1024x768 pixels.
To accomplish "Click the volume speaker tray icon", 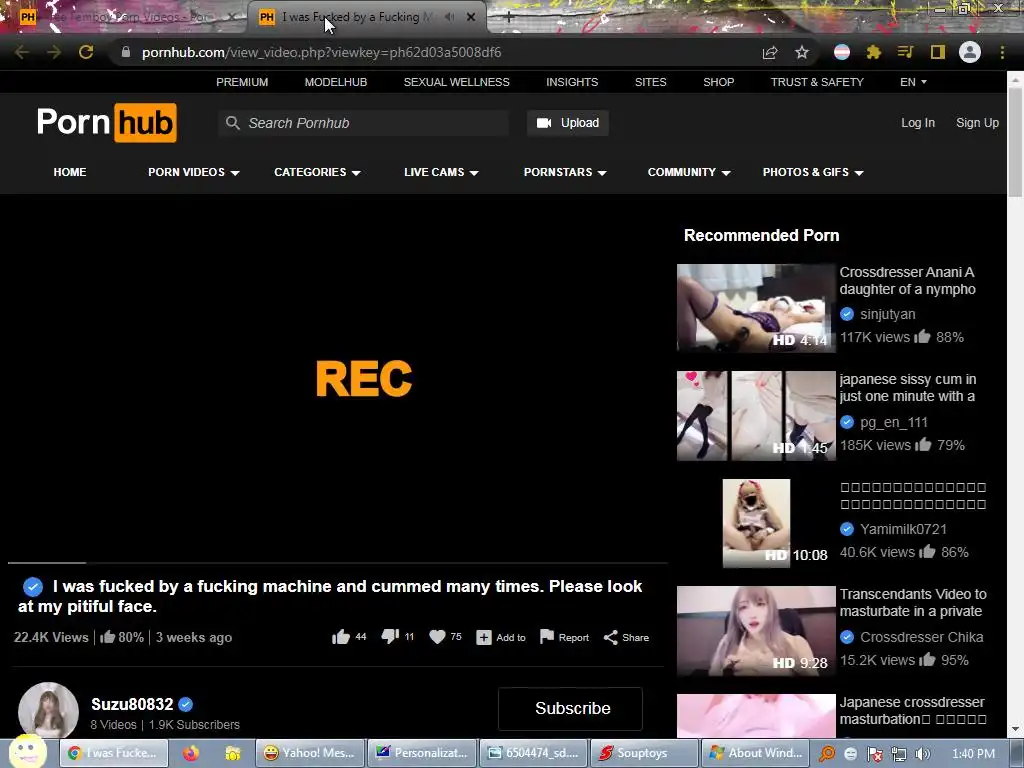I will [922, 754].
